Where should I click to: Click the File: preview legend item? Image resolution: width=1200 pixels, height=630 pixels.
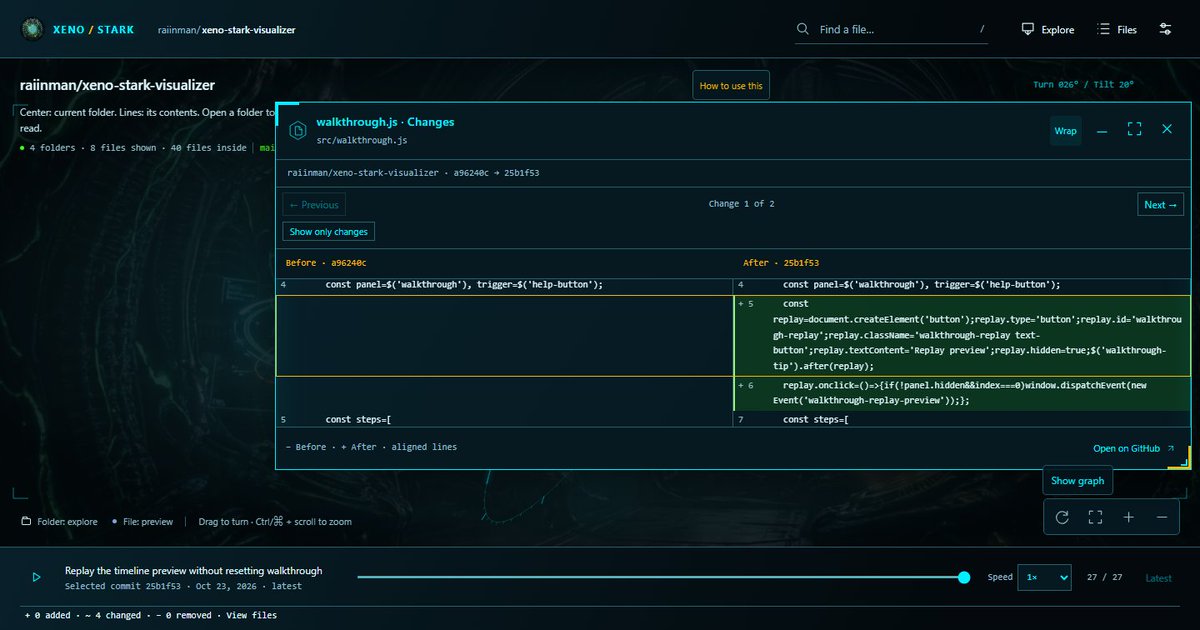click(x=142, y=522)
